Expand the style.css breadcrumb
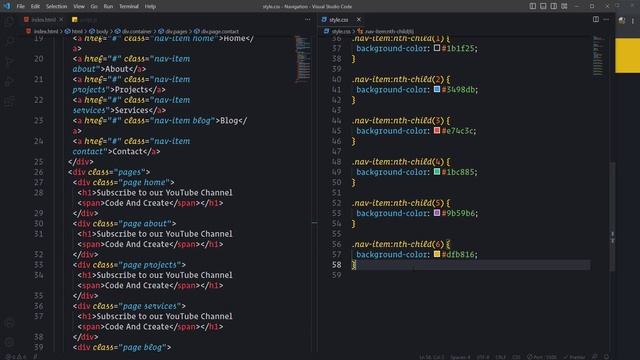This screenshot has width=640, height=360. point(337,31)
